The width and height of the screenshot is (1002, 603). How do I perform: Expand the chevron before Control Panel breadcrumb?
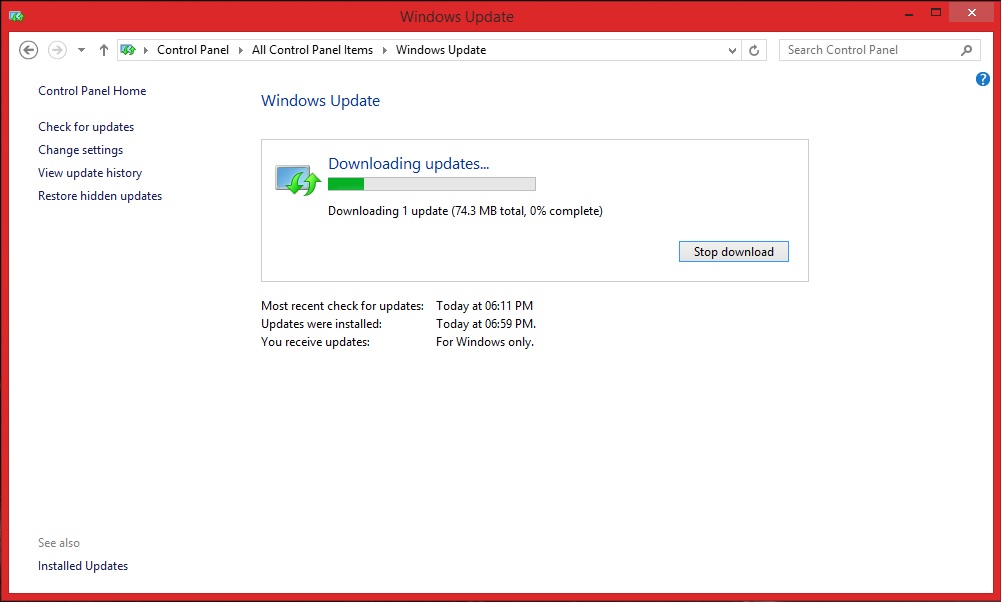click(x=146, y=50)
